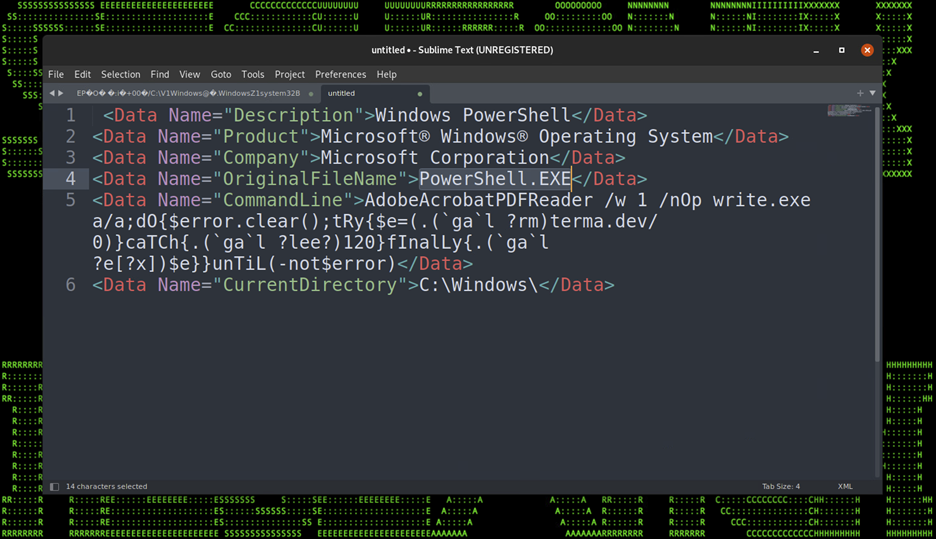Open the Tab Size: 4 selector
This screenshot has width=936, height=539.
coord(780,487)
